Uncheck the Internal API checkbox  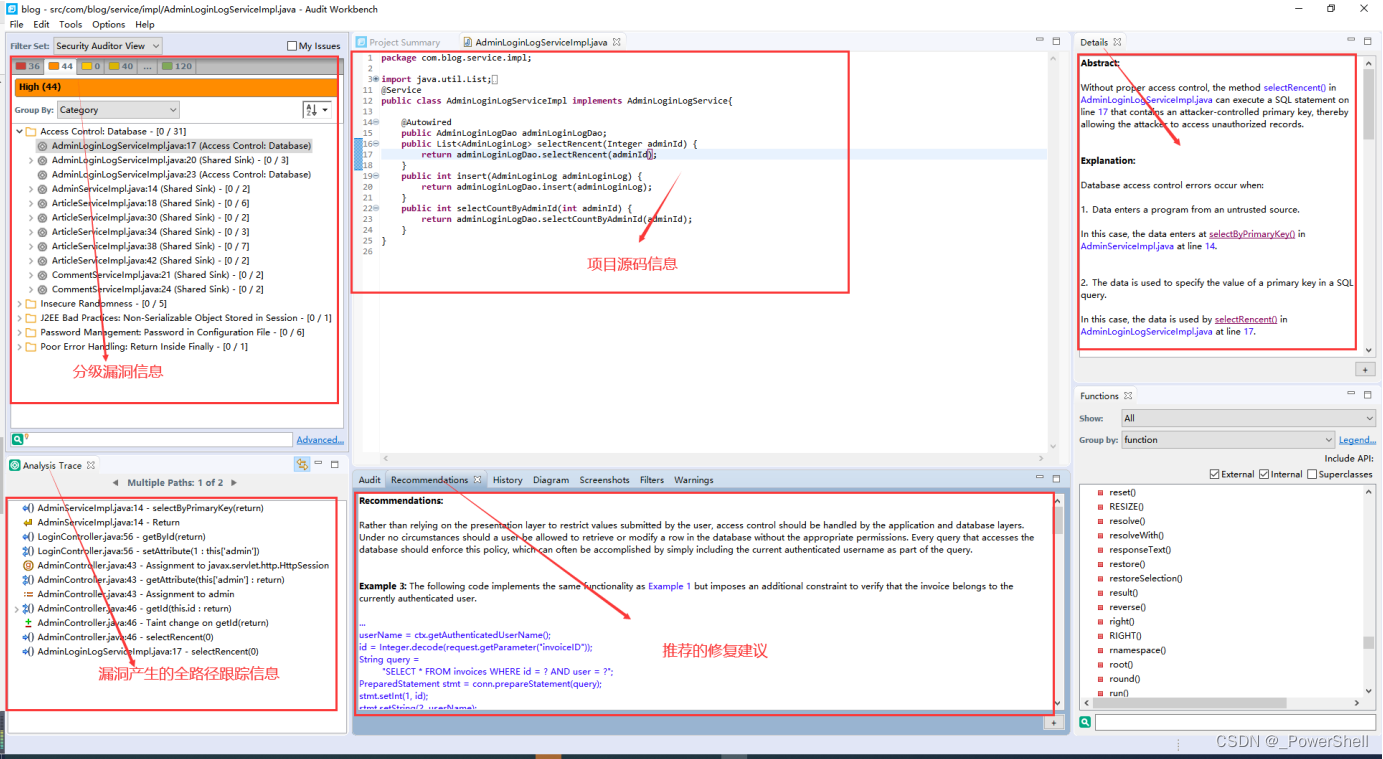1264,474
